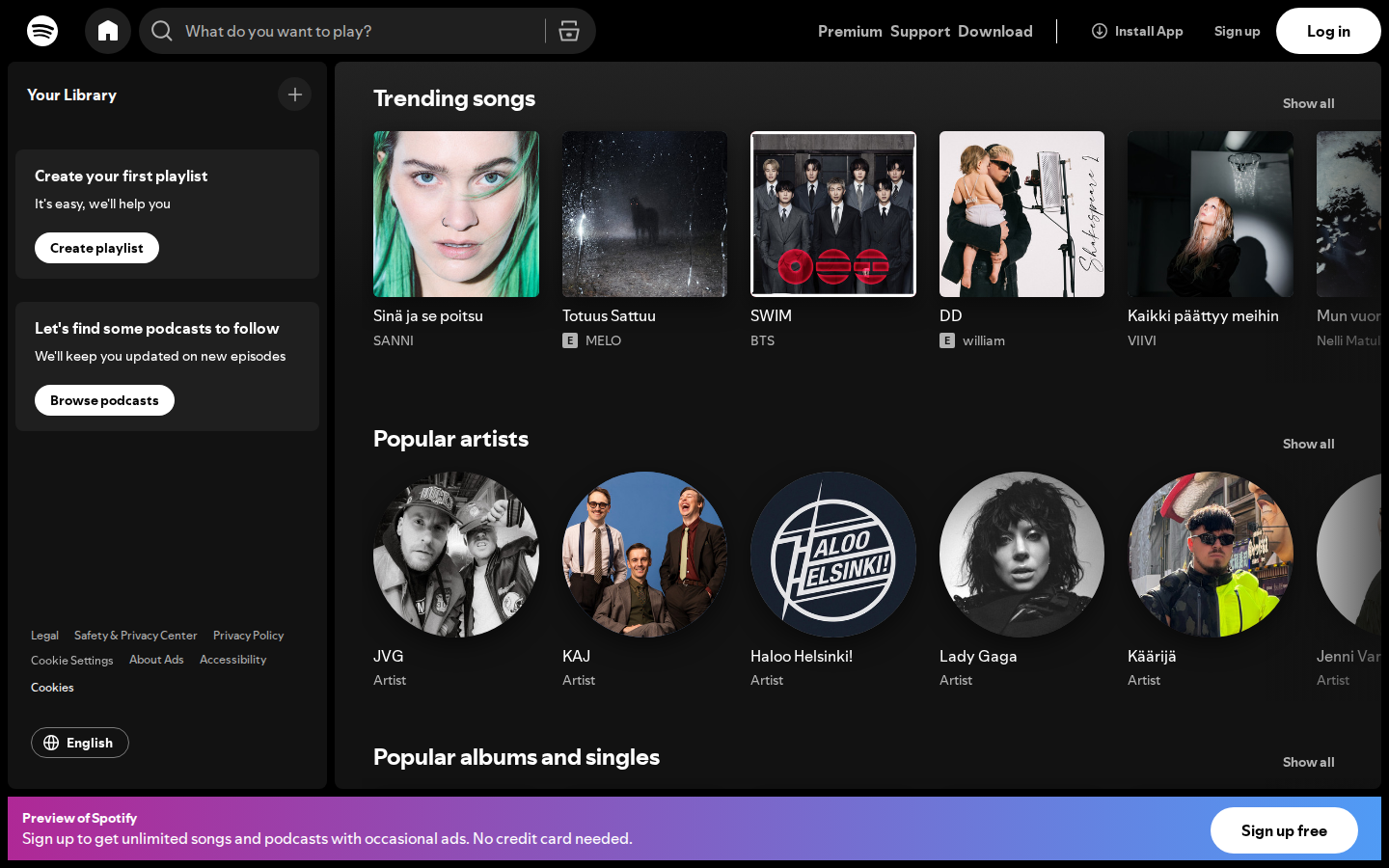Go to Home via house icon
Viewport: 1389px width, 868px height.
click(108, 31)
